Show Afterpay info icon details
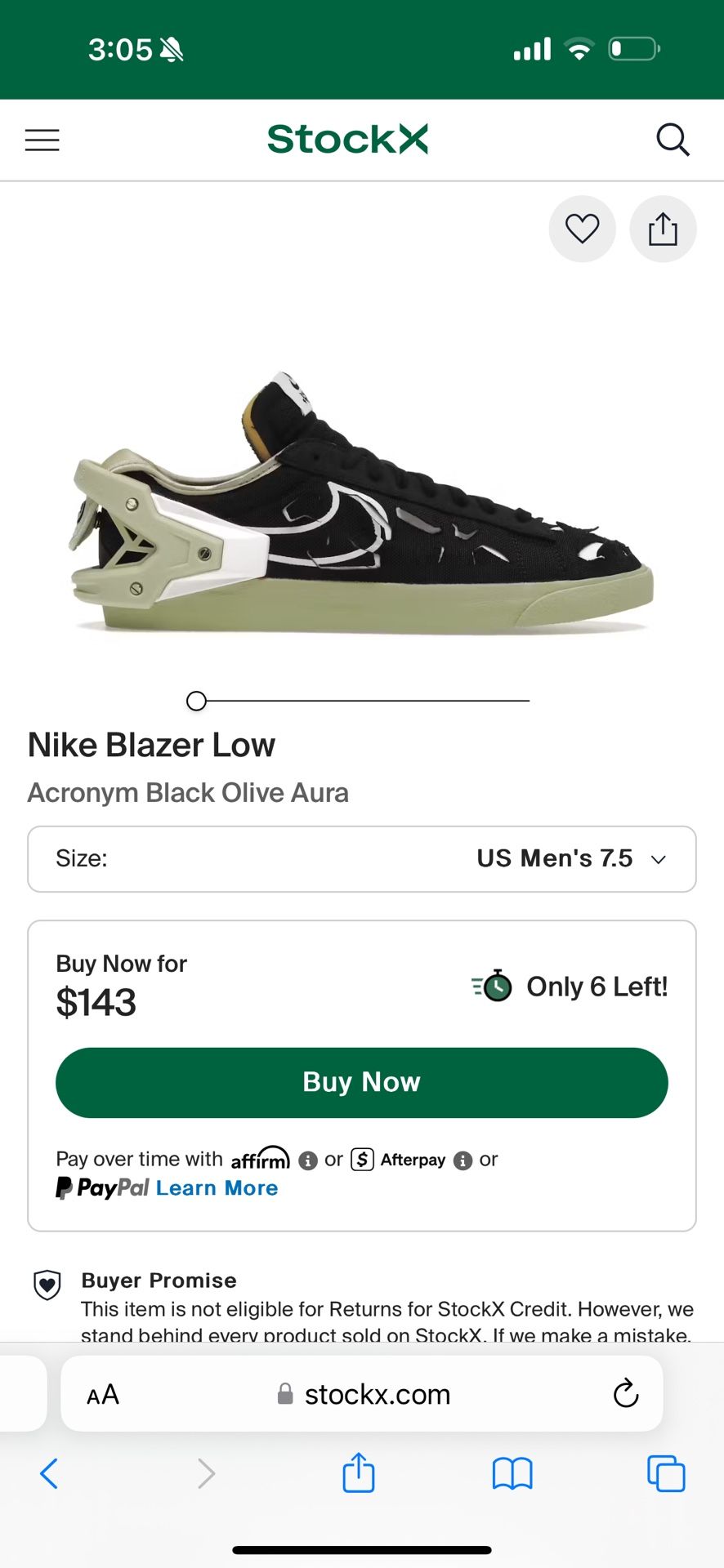 pos(463,1160)
